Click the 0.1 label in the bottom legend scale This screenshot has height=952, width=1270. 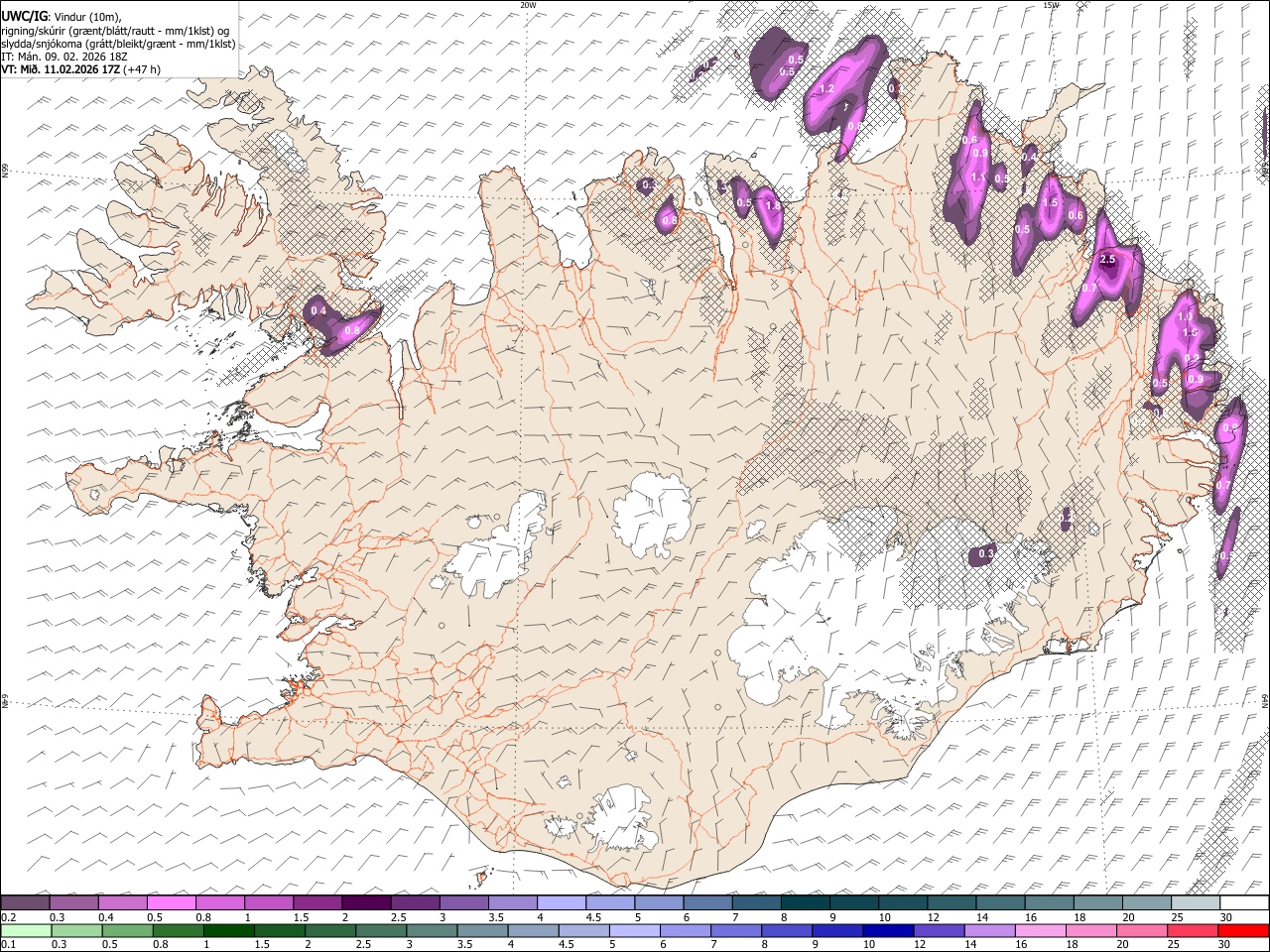pyautogui.click(x=7, y=944)
